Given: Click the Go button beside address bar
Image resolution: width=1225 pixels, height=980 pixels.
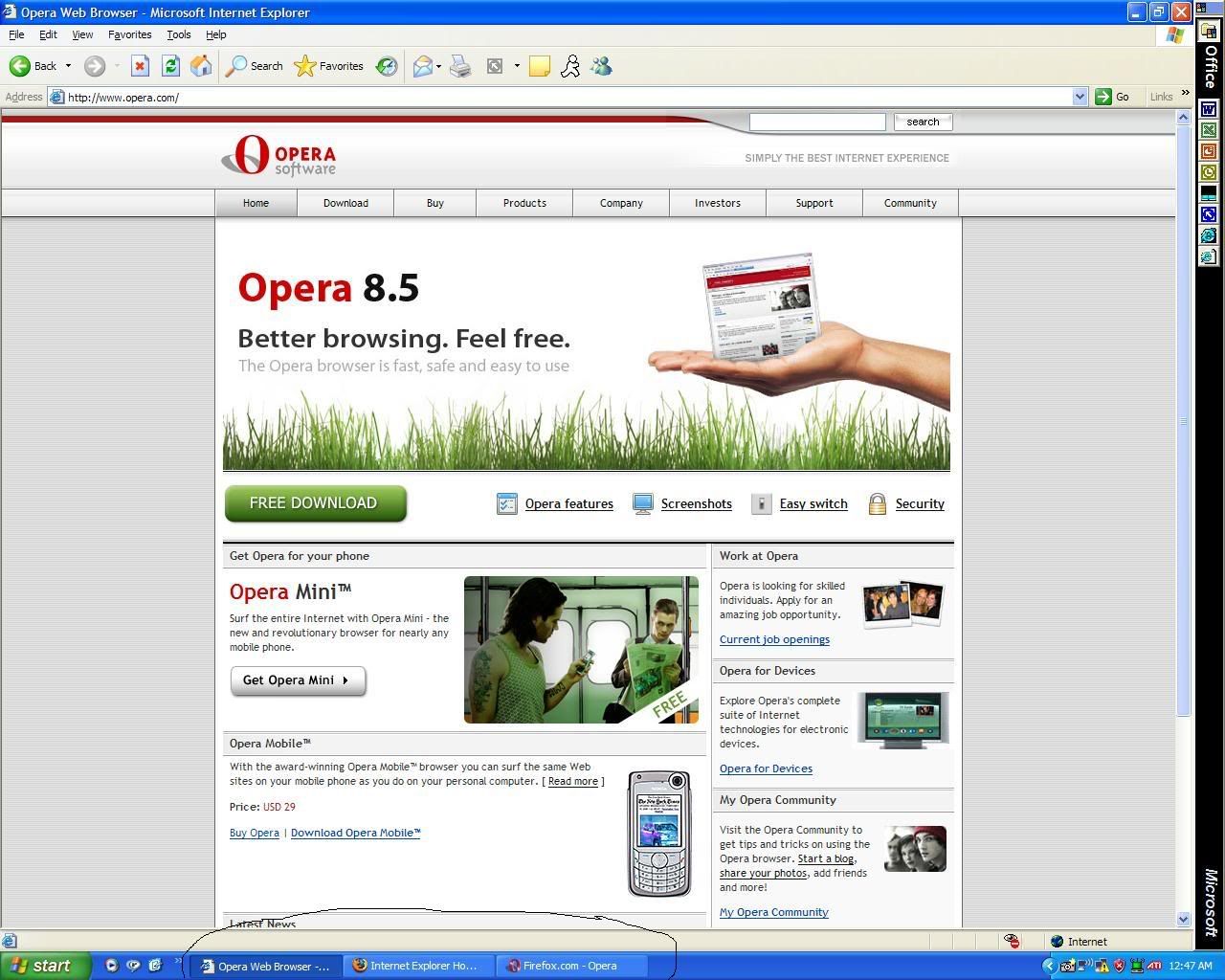Looking at the screenshot, I should (x=1113, y=97).
